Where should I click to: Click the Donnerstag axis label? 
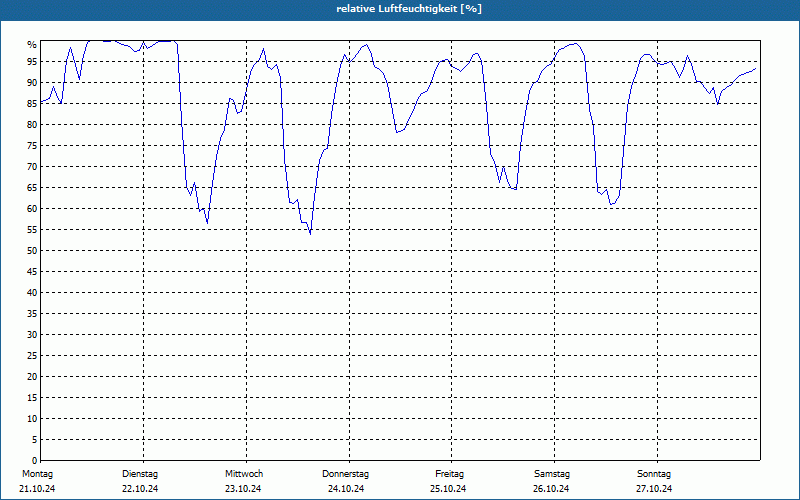[345, 474]
